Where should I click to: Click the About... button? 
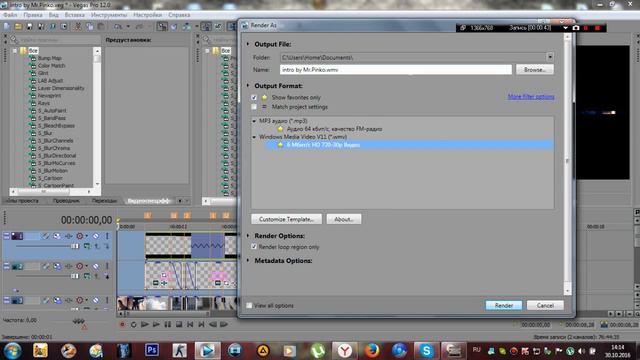tap(344, 219)
